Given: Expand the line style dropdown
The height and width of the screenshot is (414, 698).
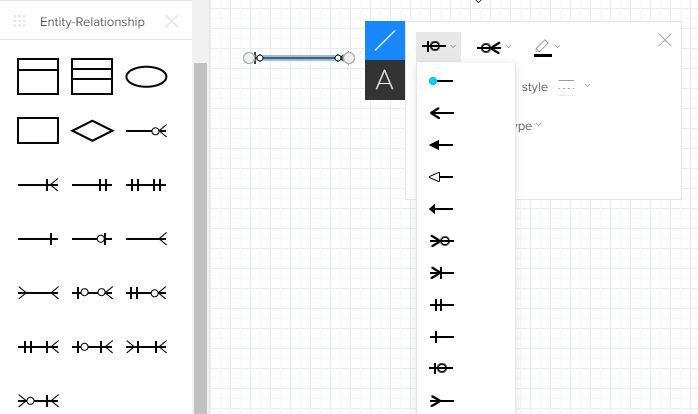Looking at the screenshot, I should point(573,86).
